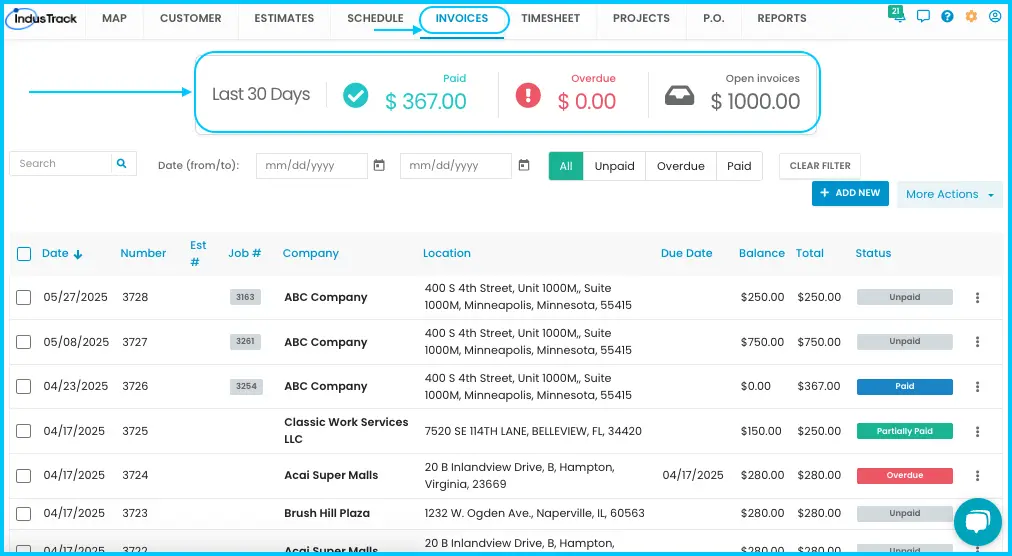Click the help question mark icon
Screen dimensions: 1012x556
947,17
